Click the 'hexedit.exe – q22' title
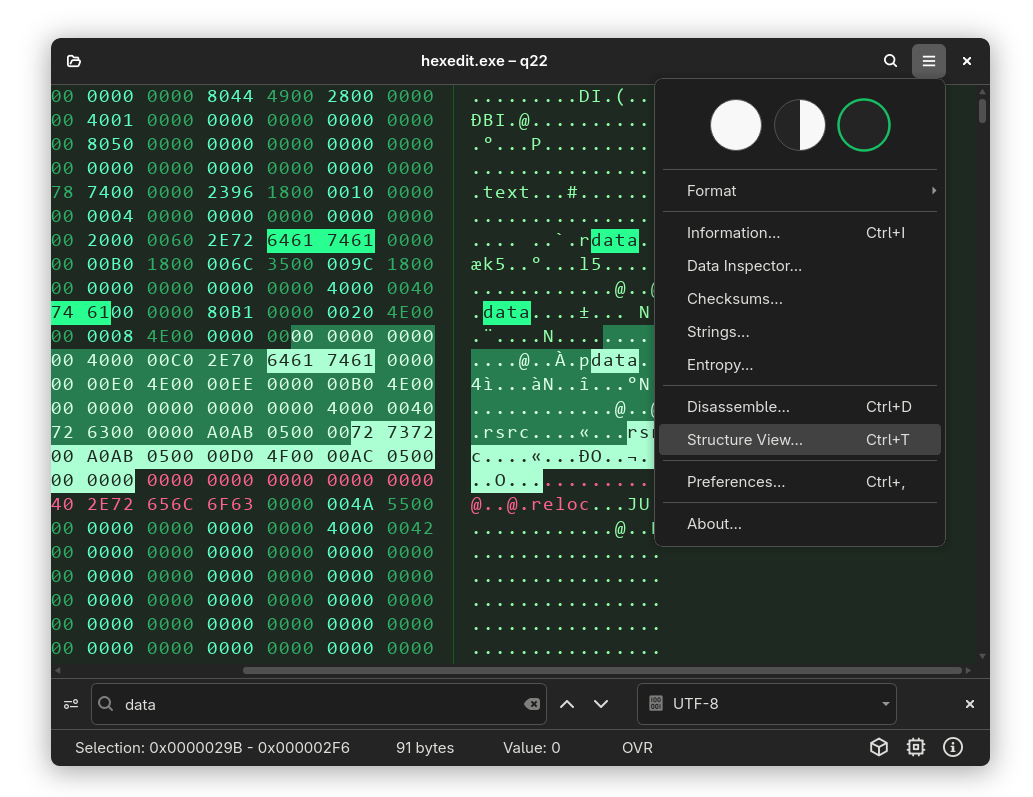1033x797 pixels. click(484, 61)
